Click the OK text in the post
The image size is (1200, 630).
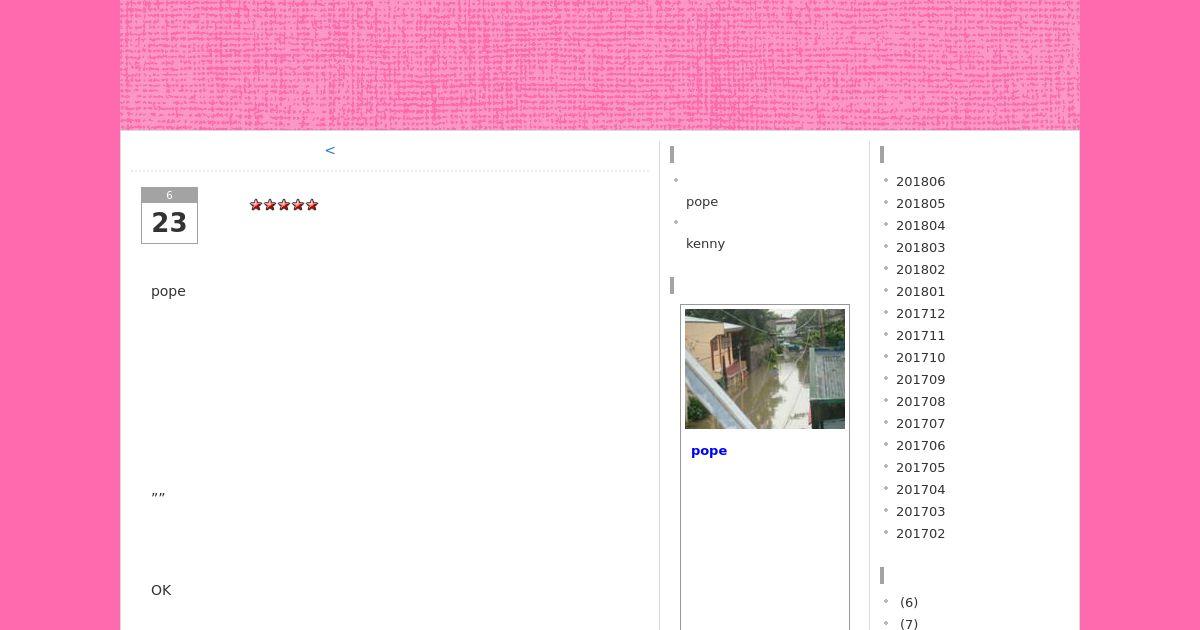pos(161,591)
